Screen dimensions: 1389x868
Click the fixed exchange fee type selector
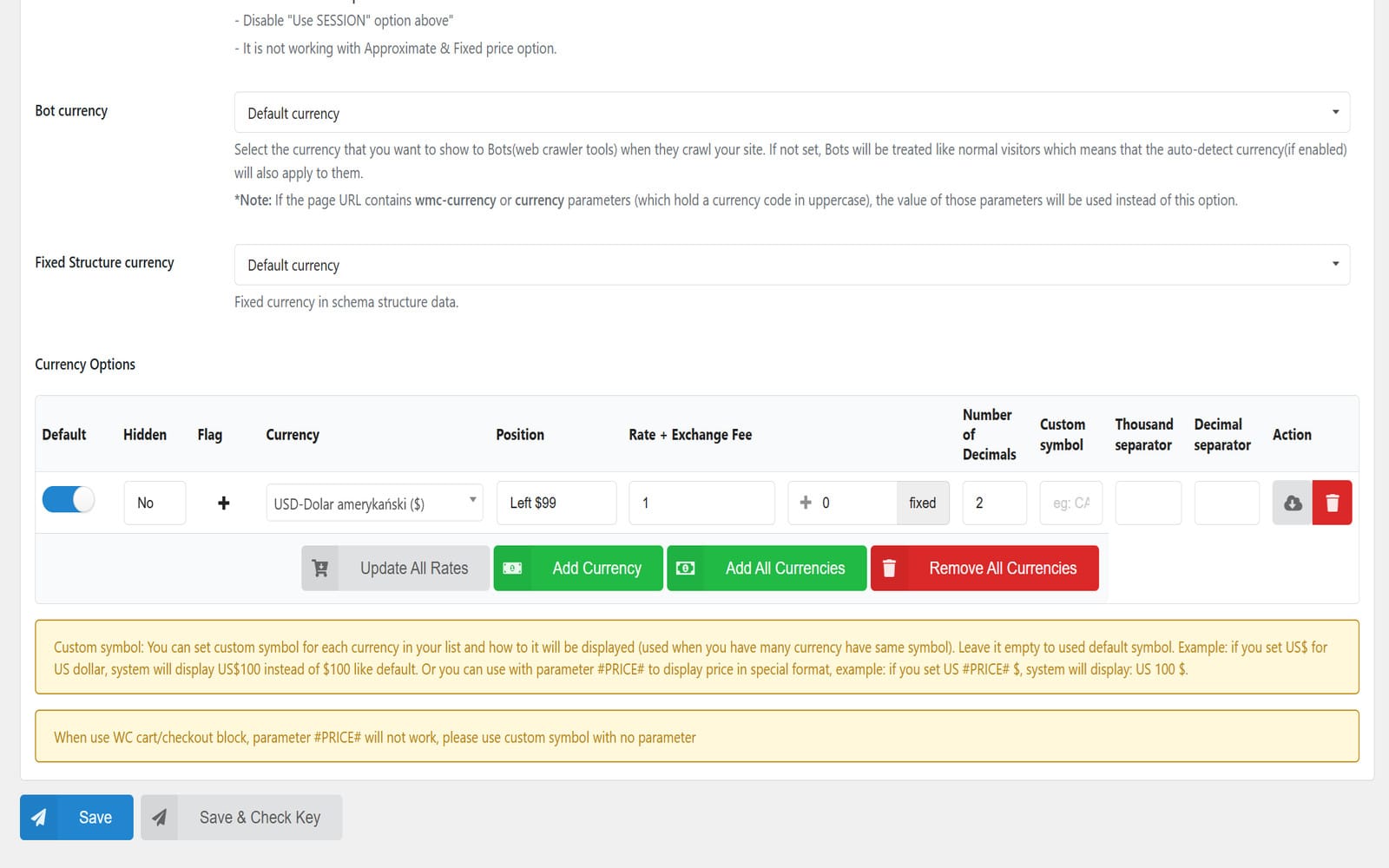pyautogui.click(x=923, y=503)
